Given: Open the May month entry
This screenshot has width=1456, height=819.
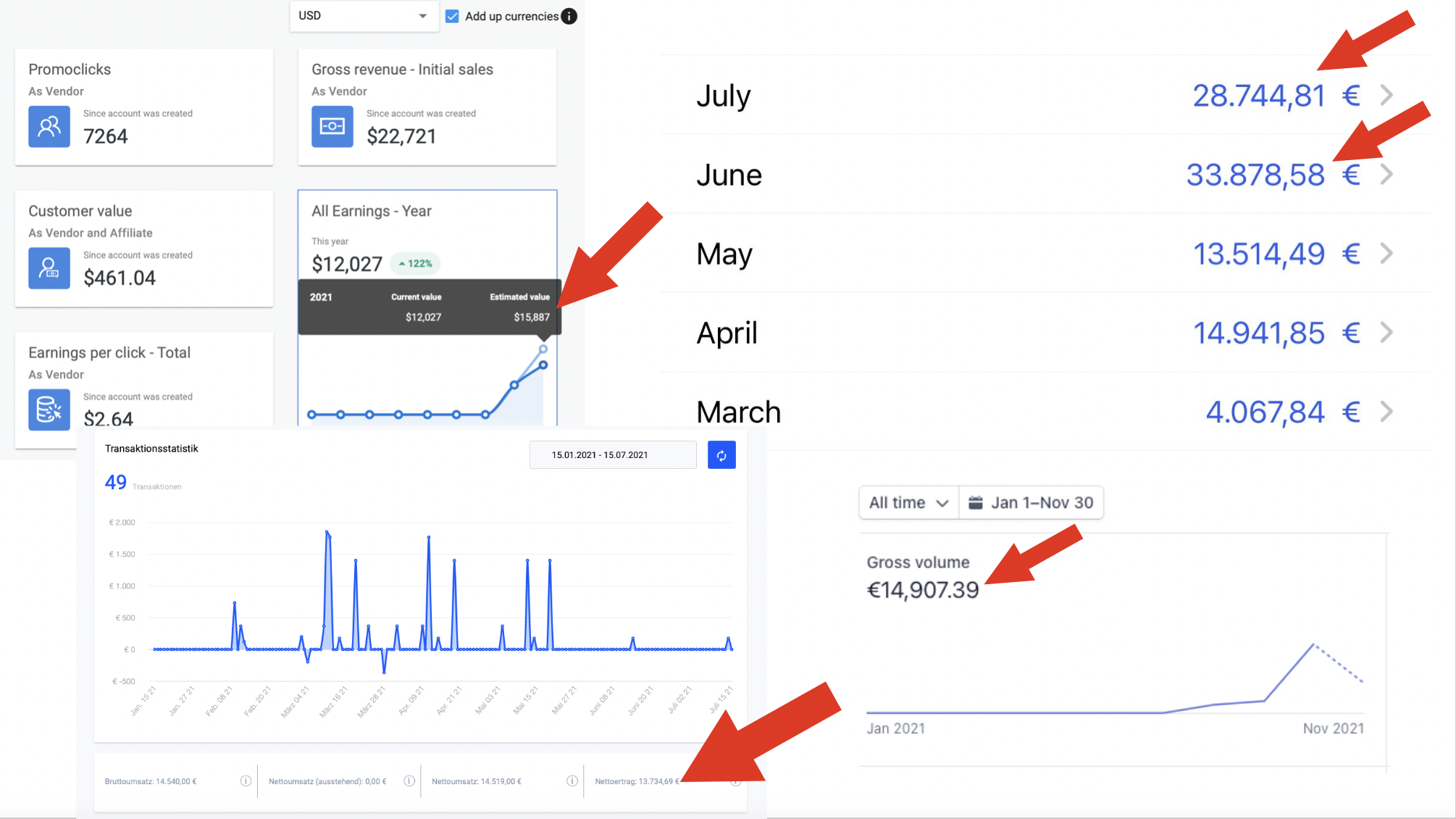Looking at the screenshot, I should coord(724,254).
